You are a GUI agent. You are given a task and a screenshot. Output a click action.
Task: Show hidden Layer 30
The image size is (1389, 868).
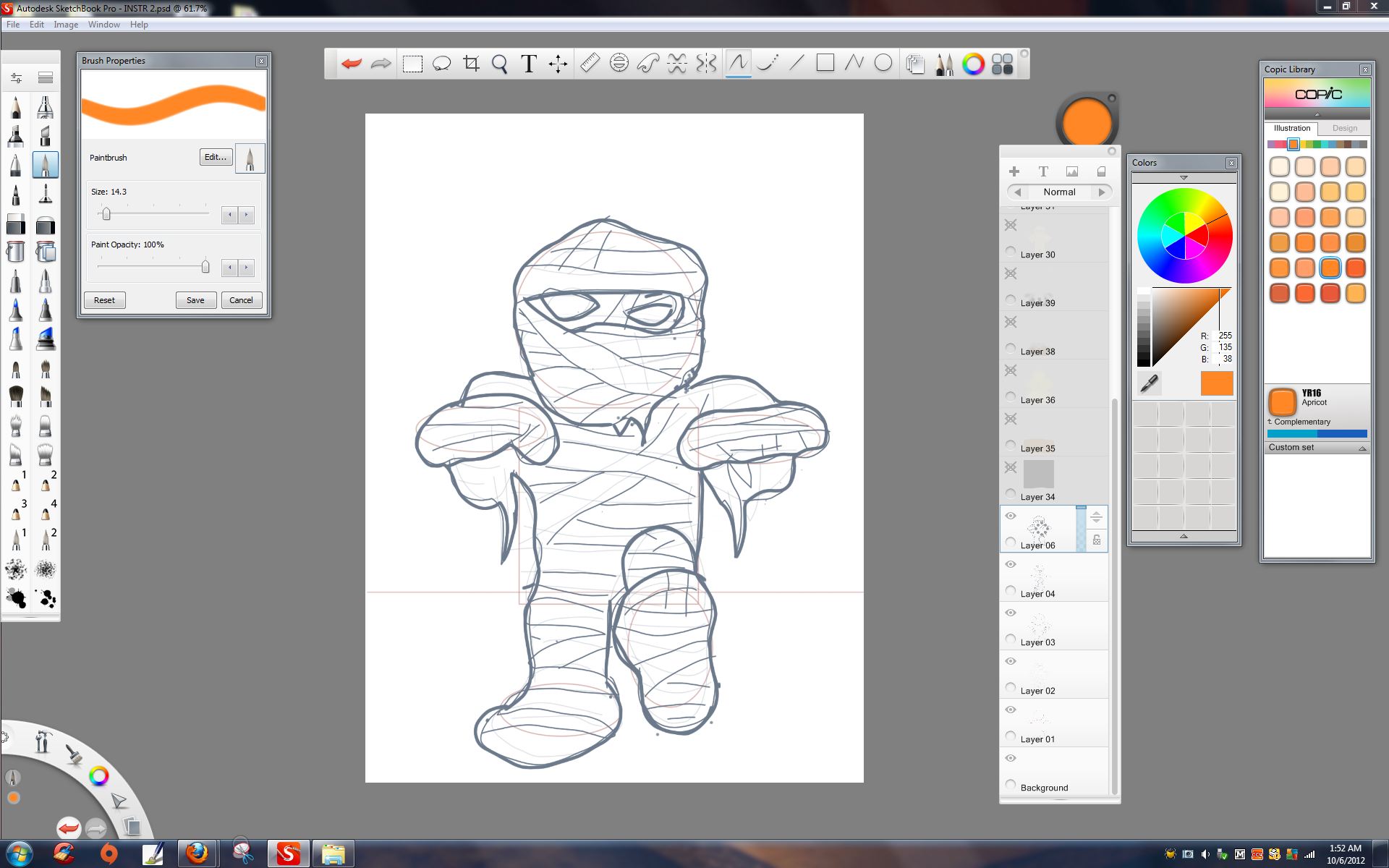[x=1011, y=225]
